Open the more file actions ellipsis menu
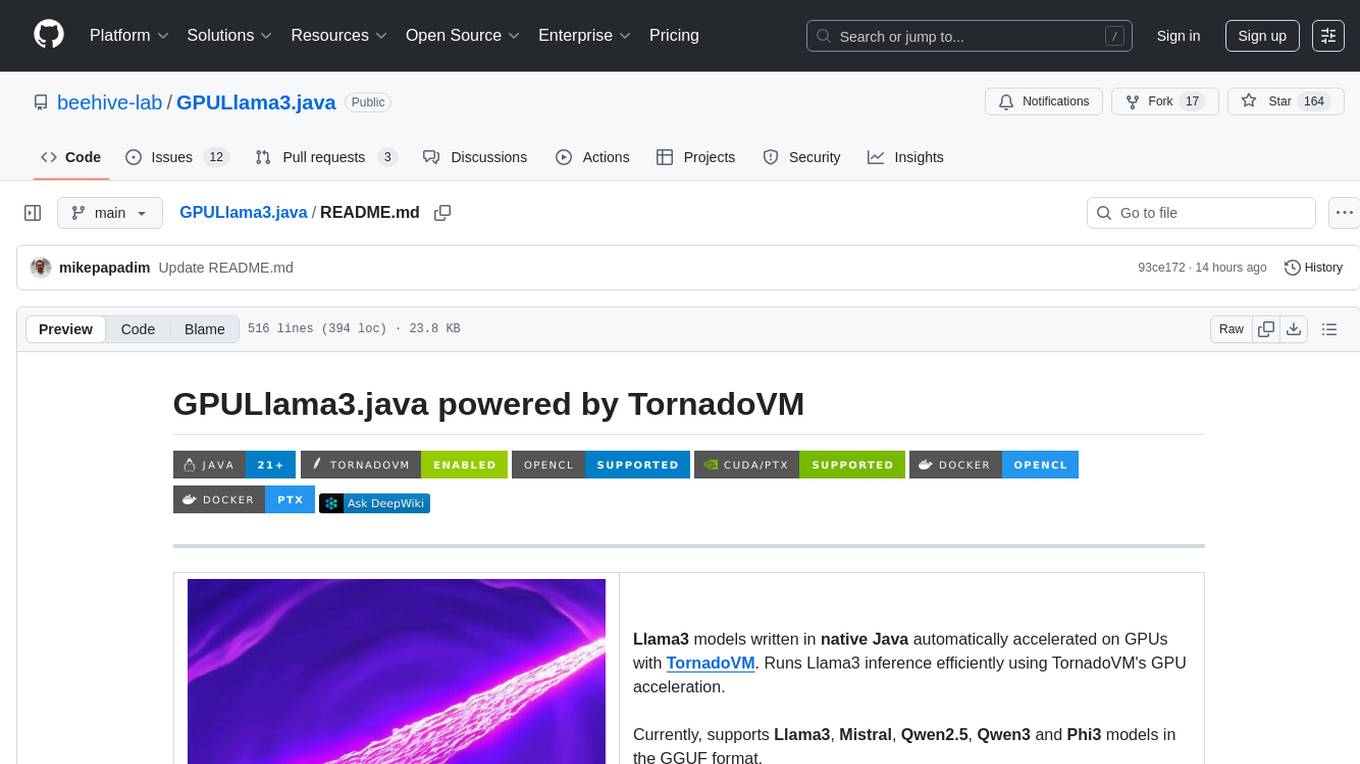 click(x=1344, y=213)
